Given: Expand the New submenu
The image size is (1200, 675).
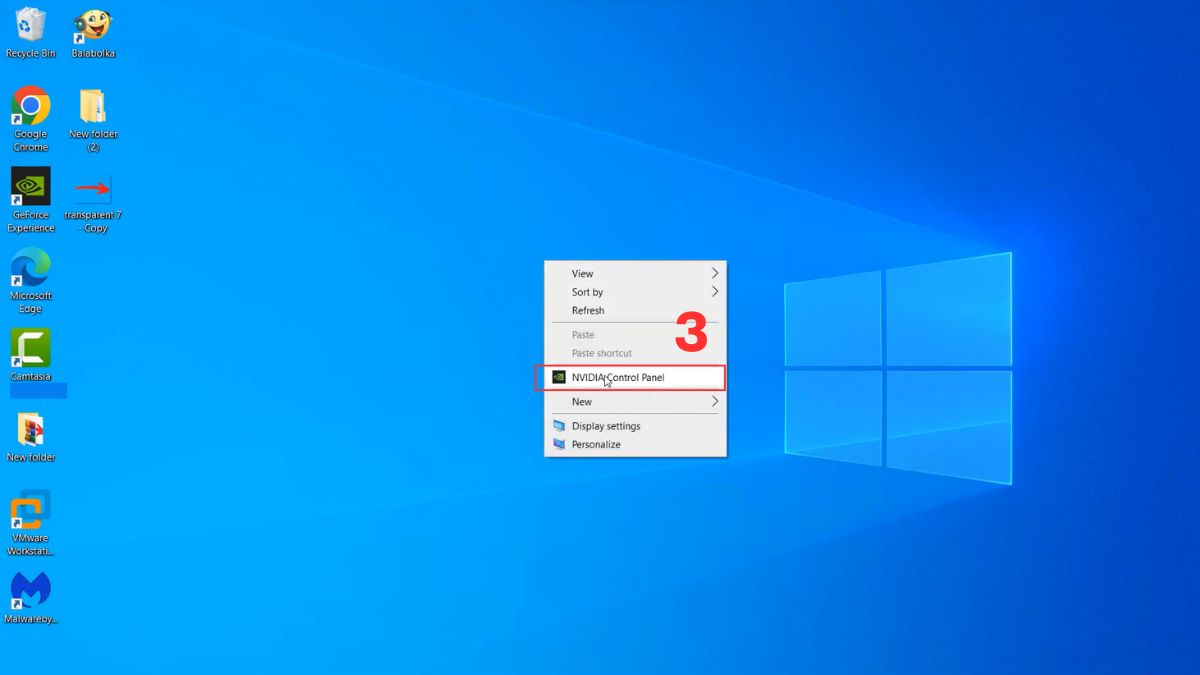Looking at the screenshot, I should point(582,401).
